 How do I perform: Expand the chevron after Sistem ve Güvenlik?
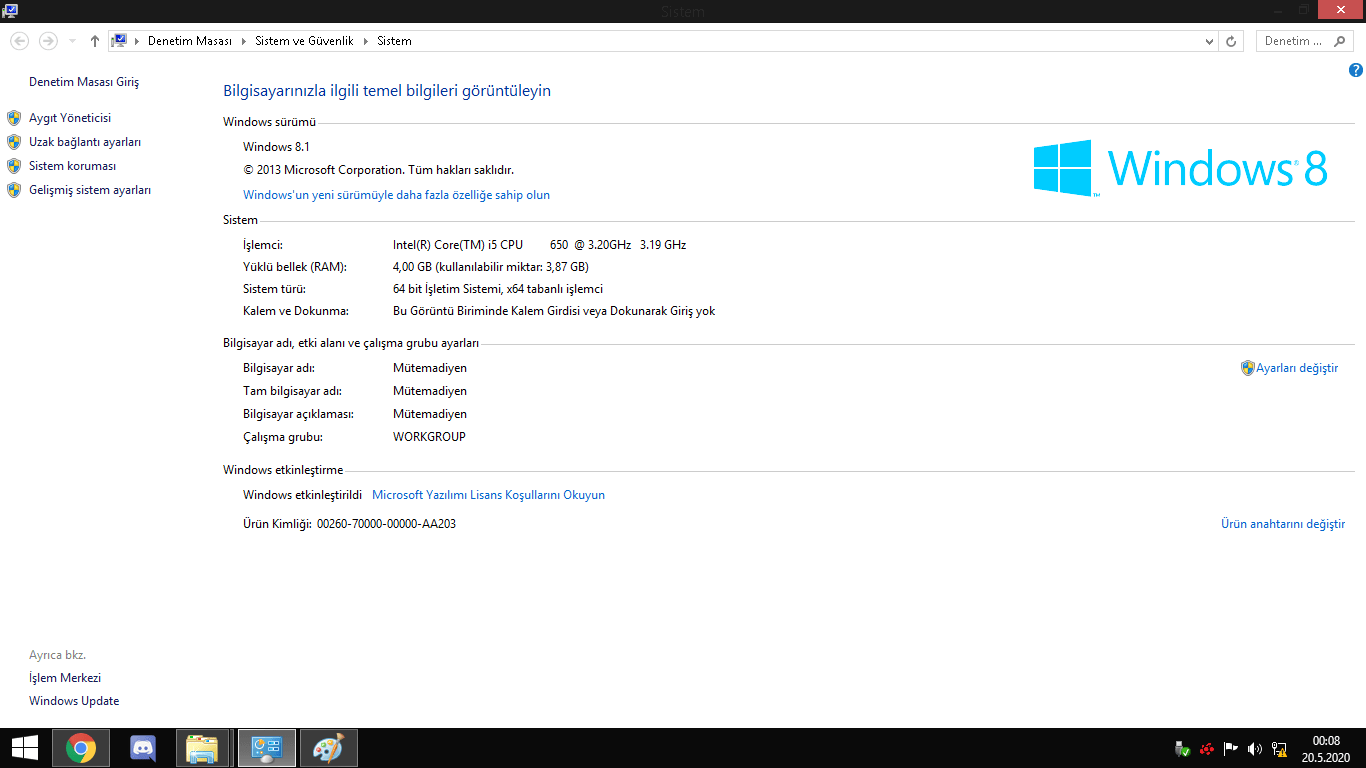pyautogui.click(x=365, y=41)
